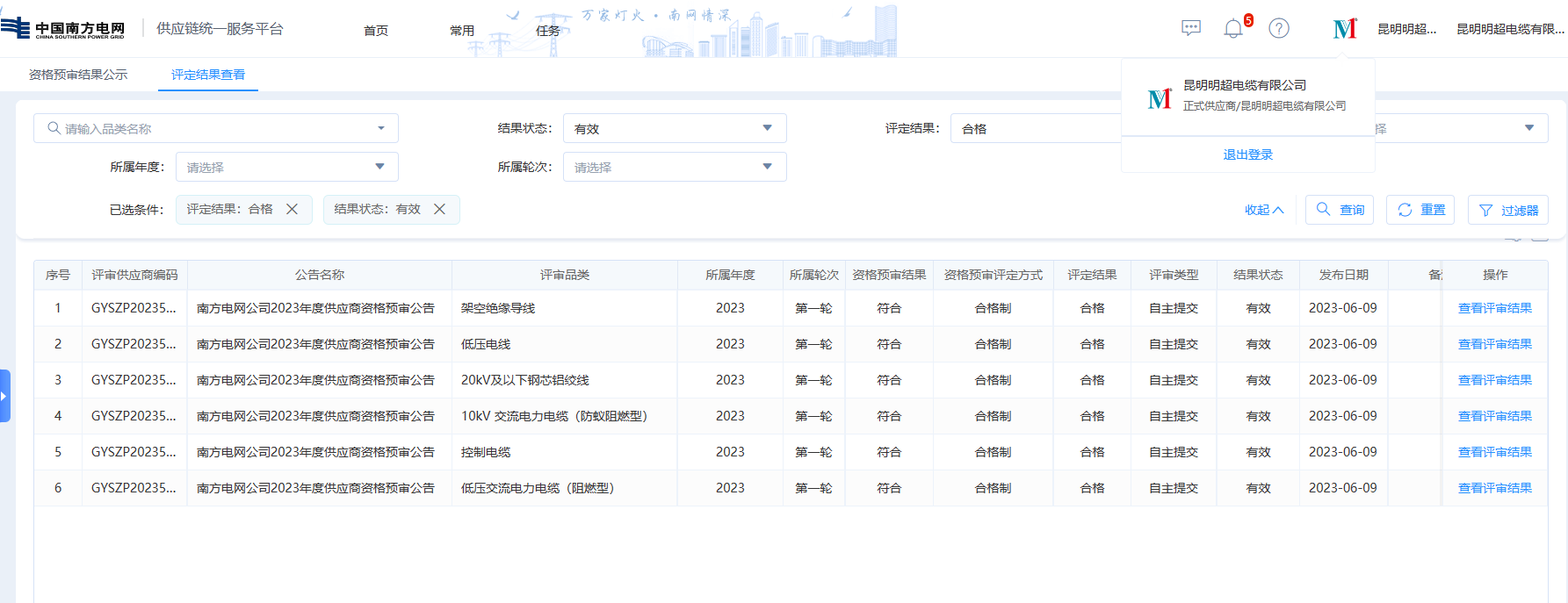The image size is (1568, 603).
Task: Click the China Southern Power Grid logo
Action: [x=63, y=29]
